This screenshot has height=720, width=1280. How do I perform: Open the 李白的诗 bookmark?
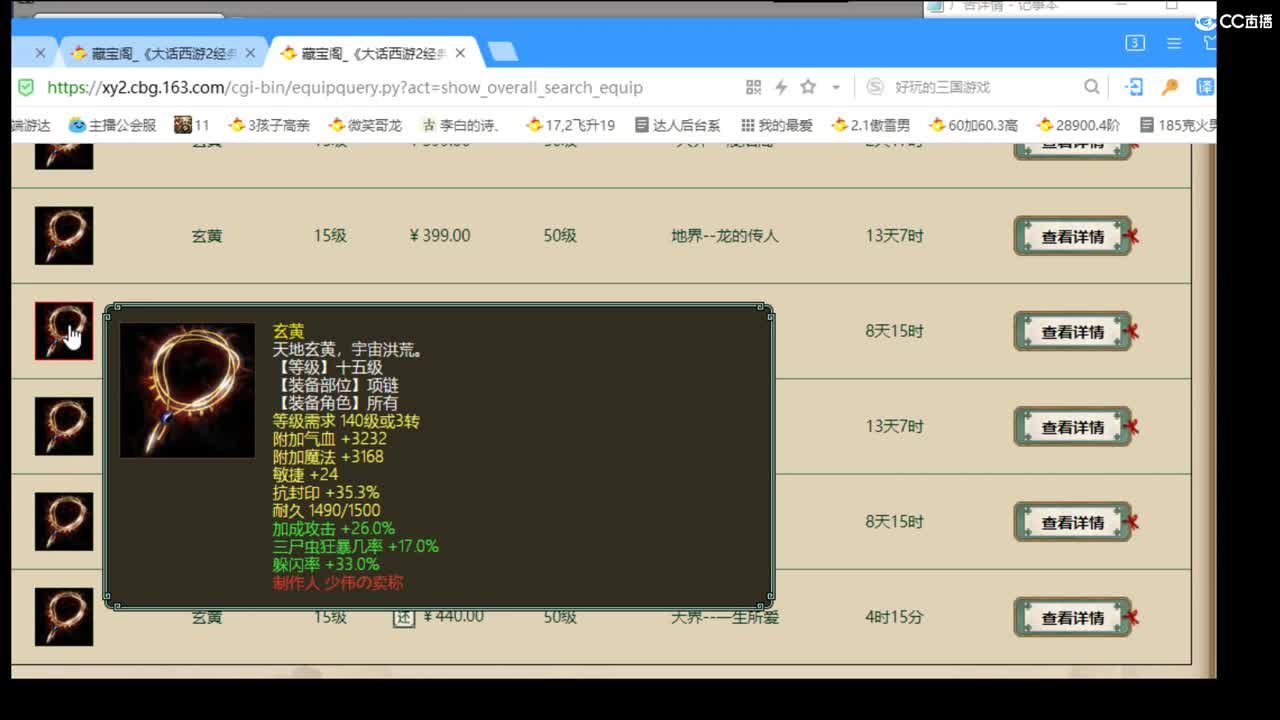coord(461,125)
